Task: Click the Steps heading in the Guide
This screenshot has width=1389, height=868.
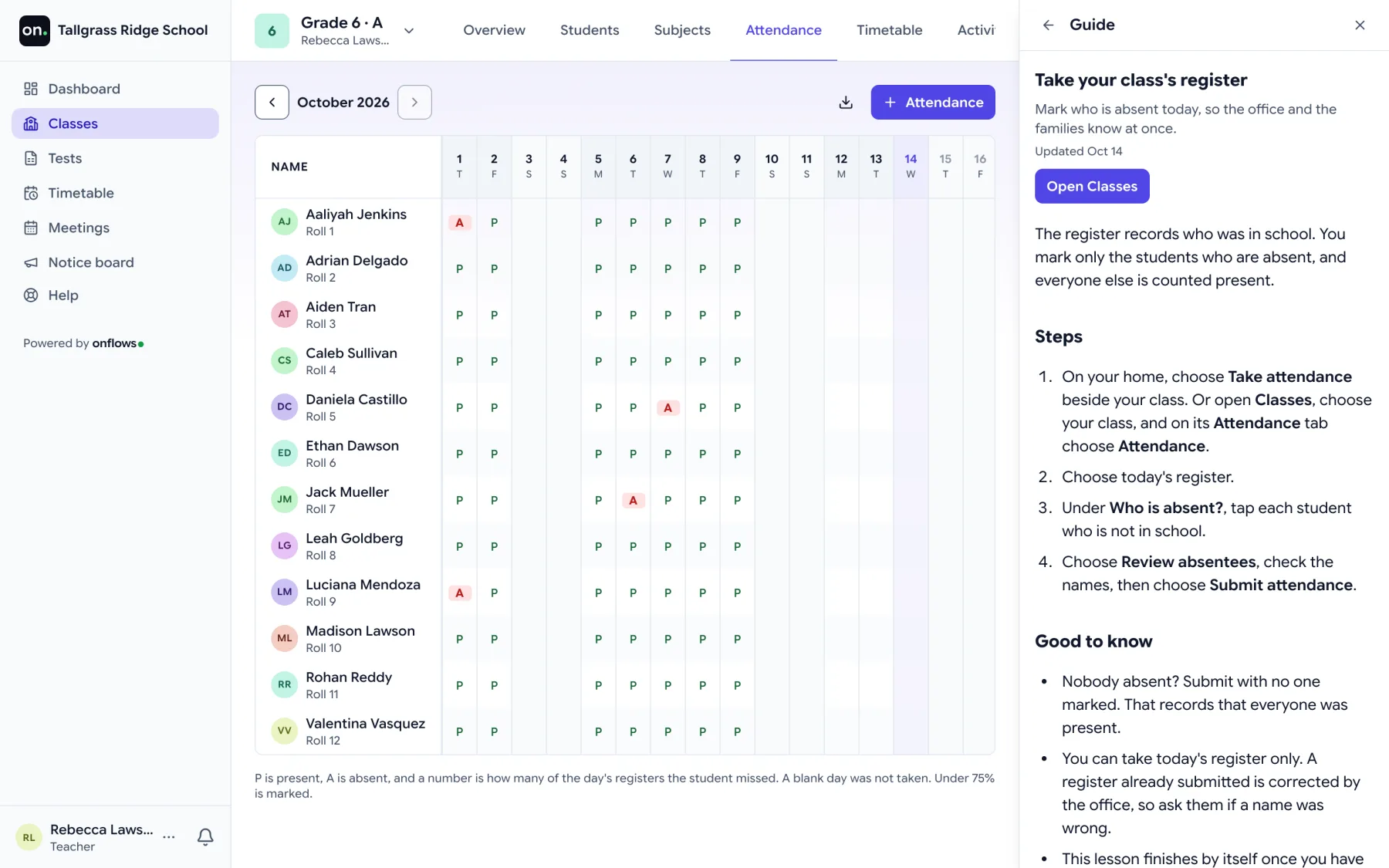Action: [1059, 336]
